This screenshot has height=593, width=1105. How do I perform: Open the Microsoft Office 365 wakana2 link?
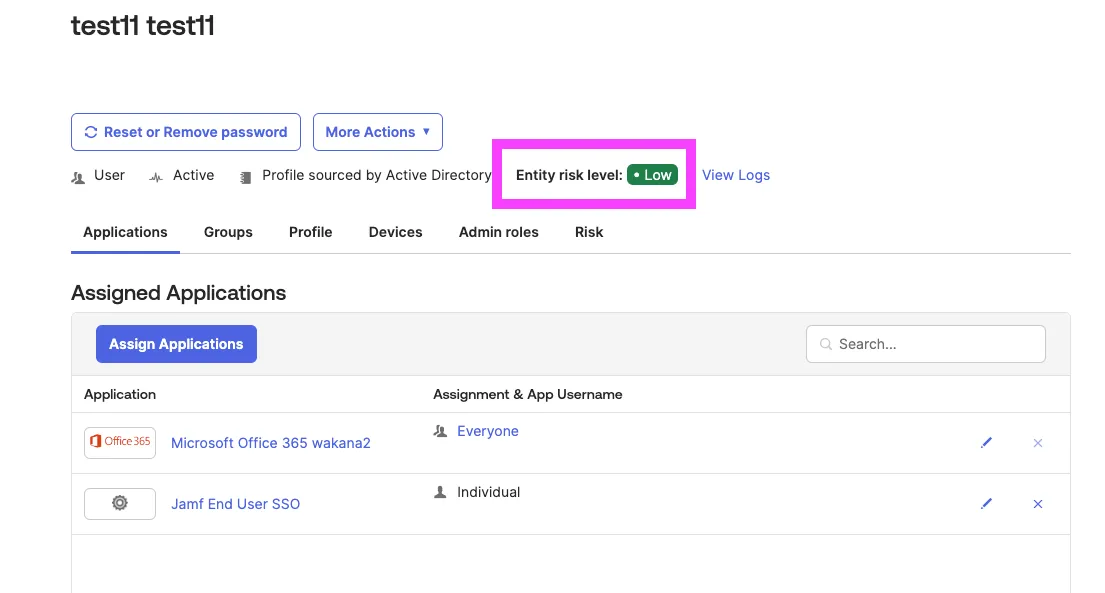pos(270,443)
